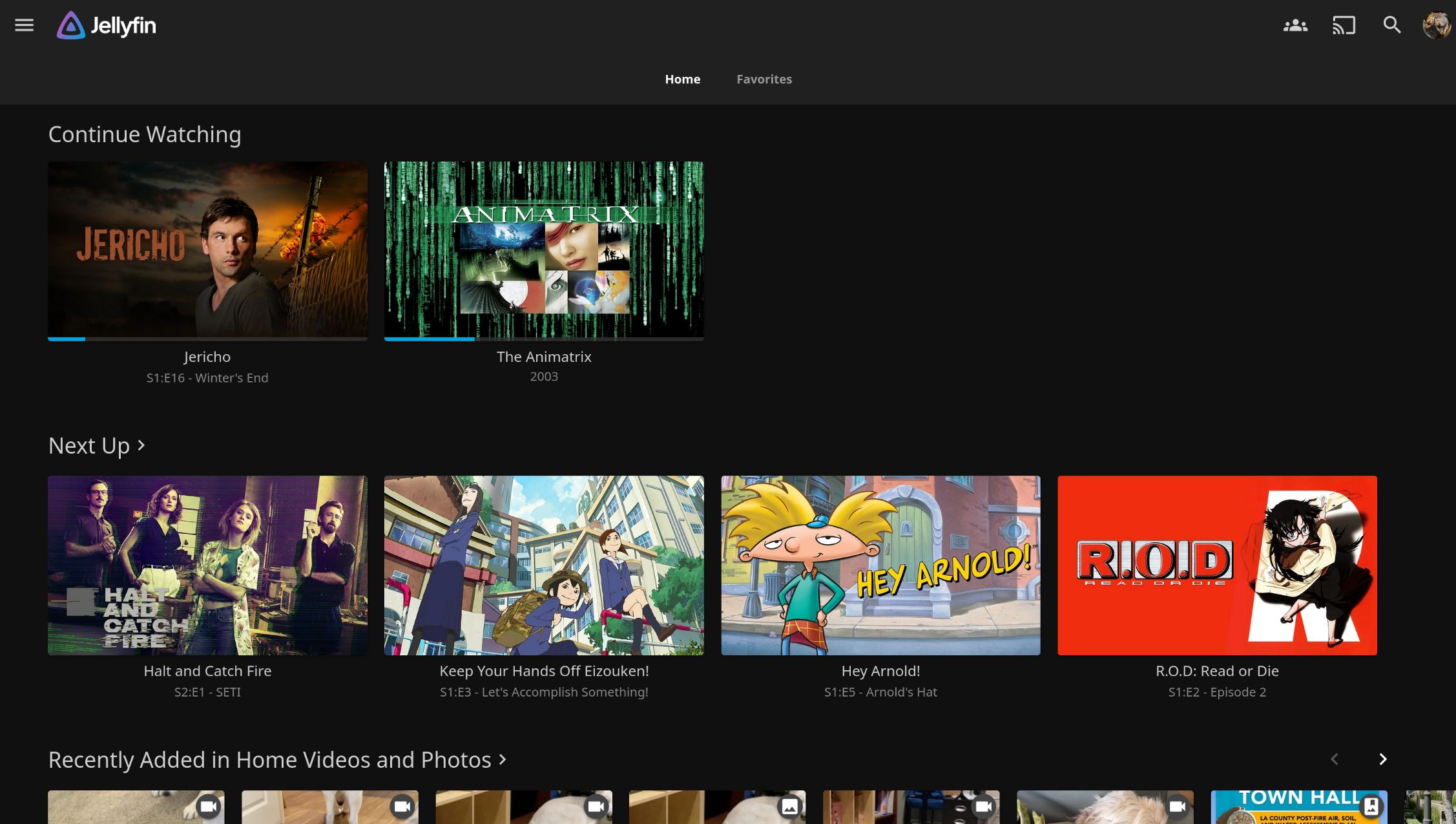
Task: Click the Continue Watching heading
Action: [x=145, y=134]
